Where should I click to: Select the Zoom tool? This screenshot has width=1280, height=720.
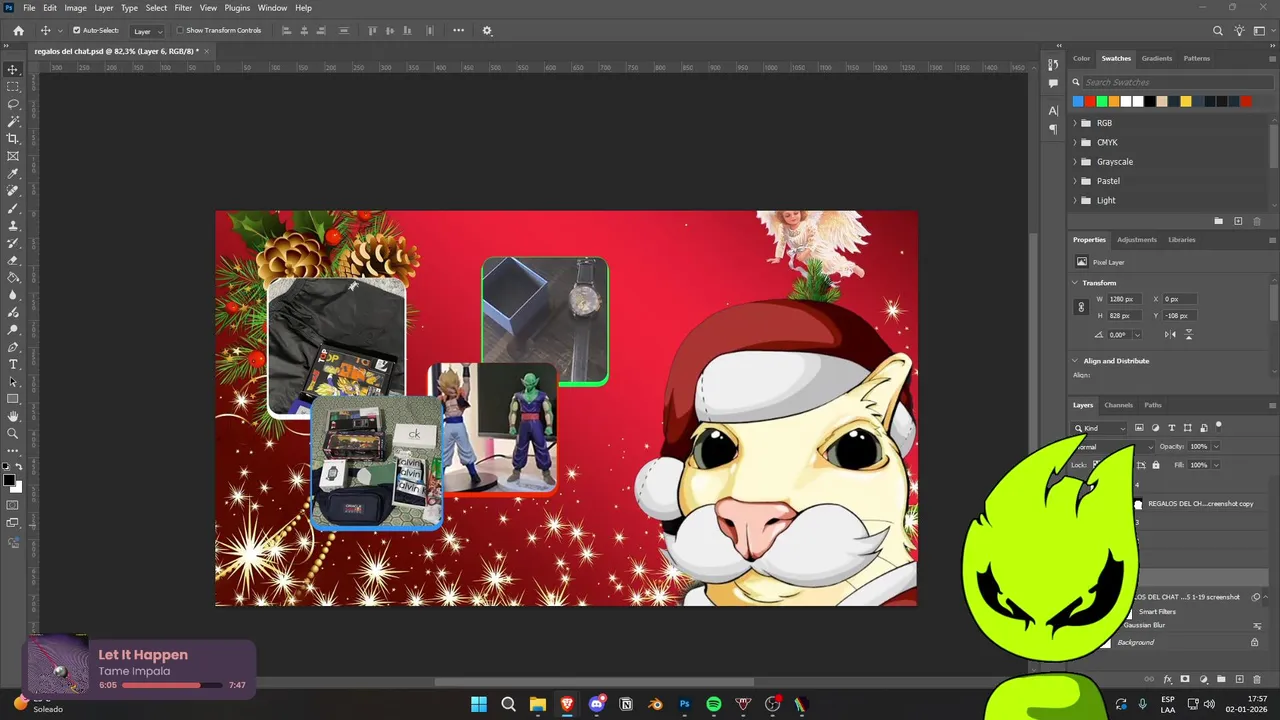click(13, 433)
